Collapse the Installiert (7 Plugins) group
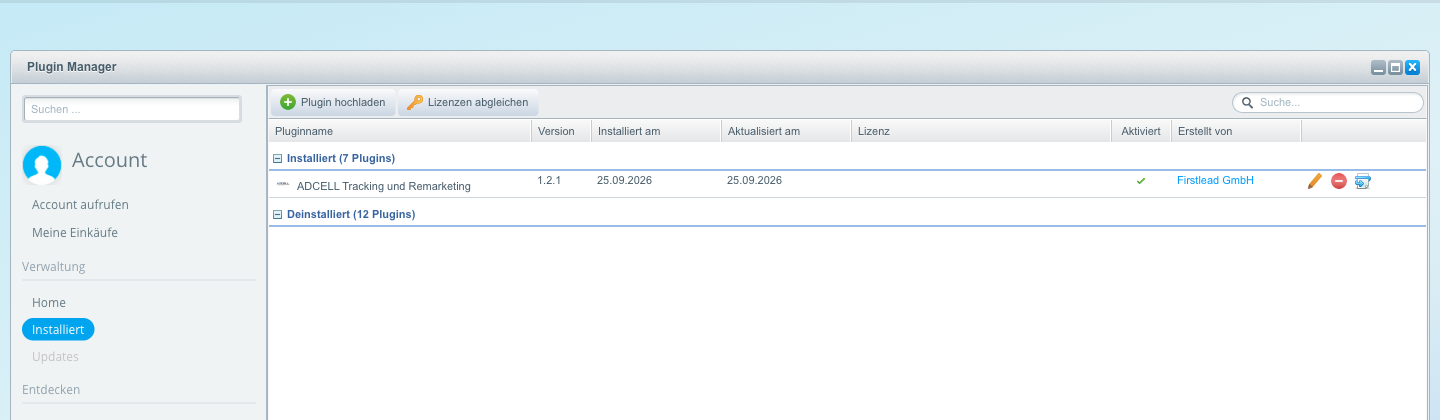This screenshot has width=1440, height=420. point(278,158)
